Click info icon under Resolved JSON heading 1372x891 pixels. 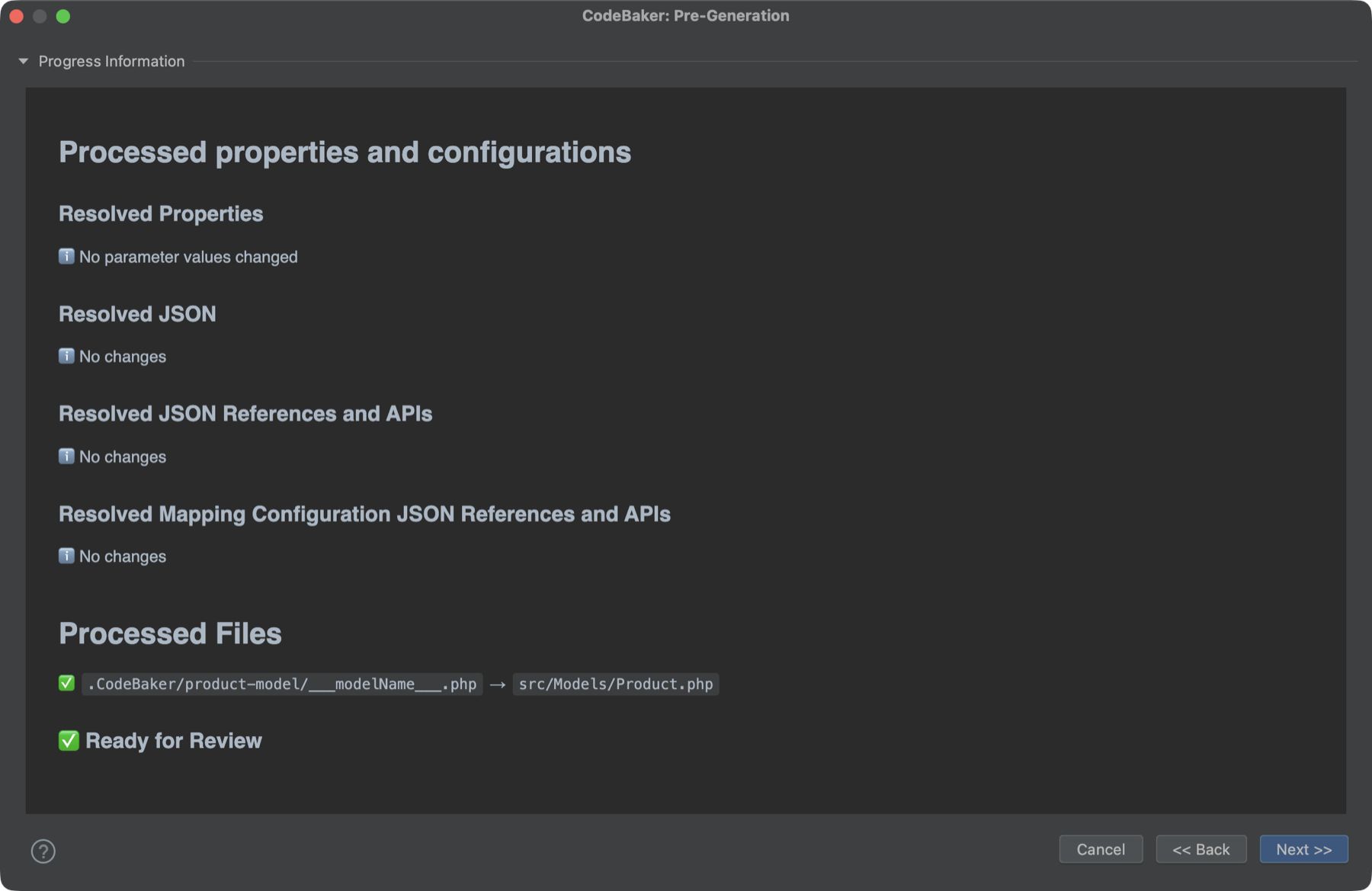coord(67,356)
